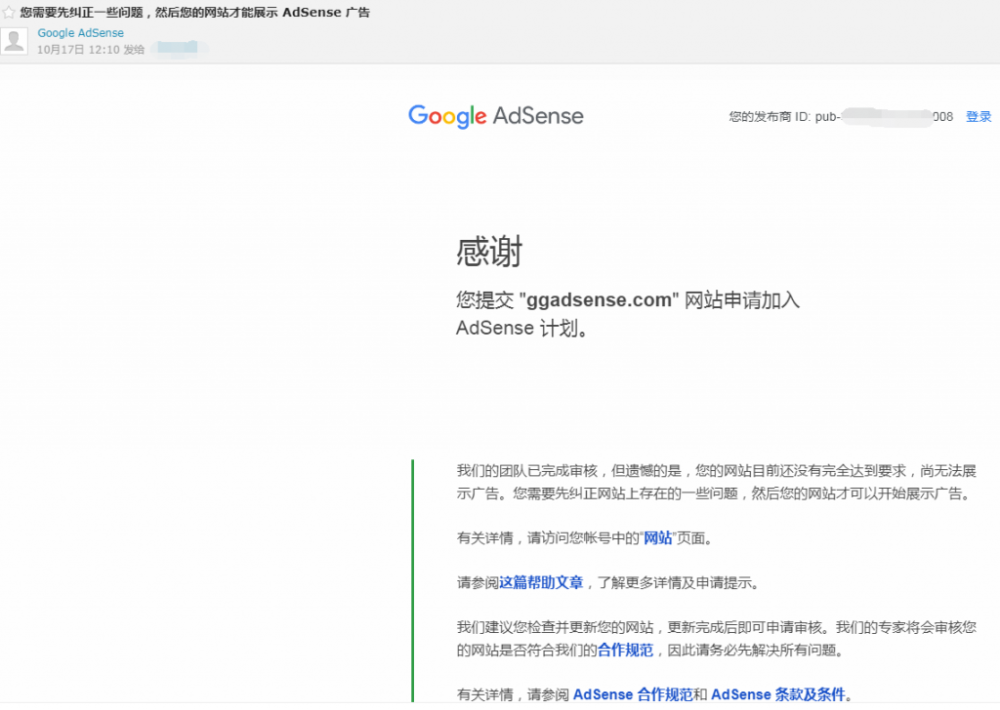This screenshot has height=710, width=1000.
Task: Open the 网站 page link
Action: pyautogui.click(x=658, y=538)
